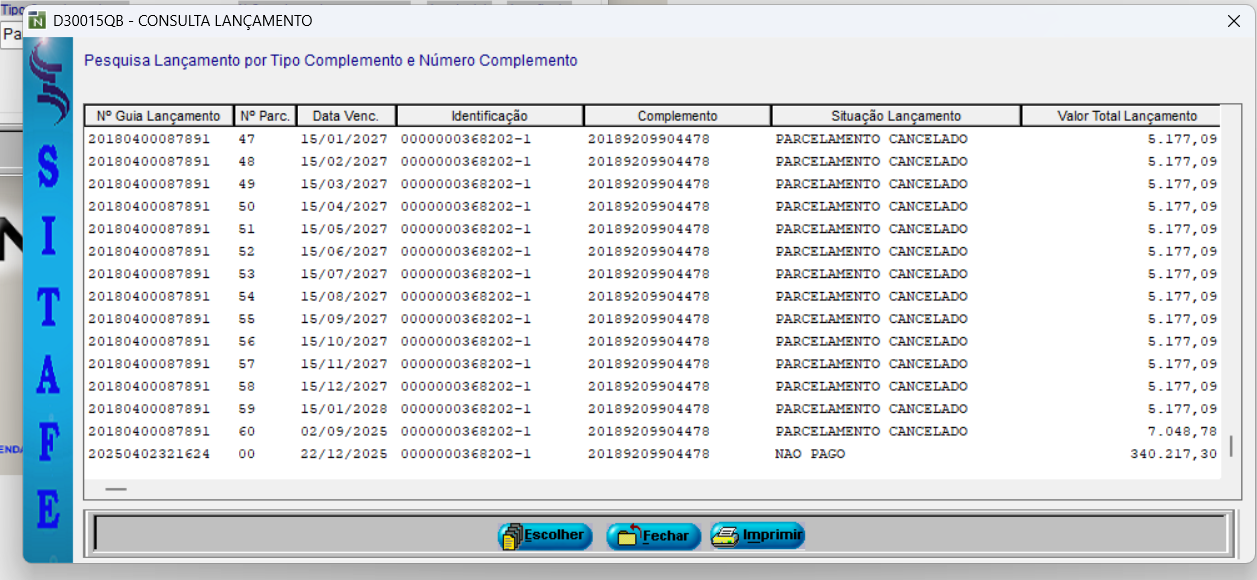This screenshot has width=1257, height=580.
Task: Click the documents icon beside Escolher
Action: pyautogui.click(x=512, y=537)
